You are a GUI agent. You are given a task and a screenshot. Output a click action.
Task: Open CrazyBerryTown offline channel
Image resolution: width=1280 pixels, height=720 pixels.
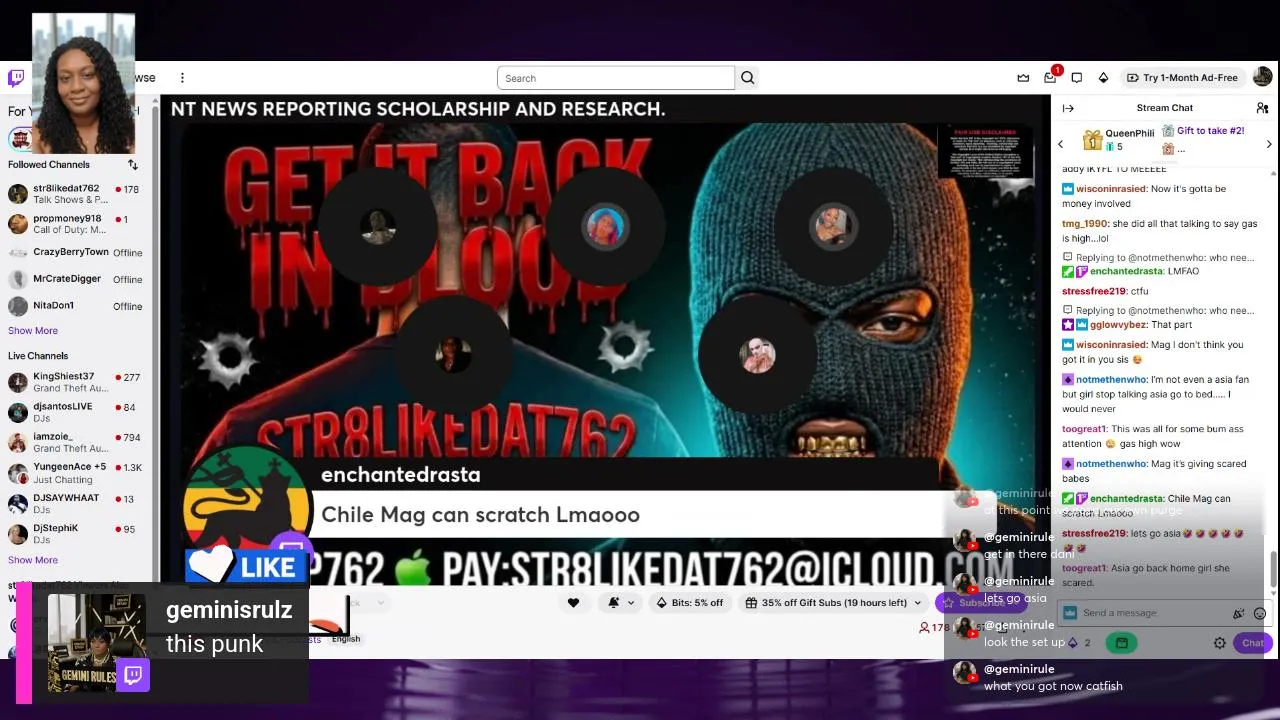pyautogui.click(x=75, y=252)
